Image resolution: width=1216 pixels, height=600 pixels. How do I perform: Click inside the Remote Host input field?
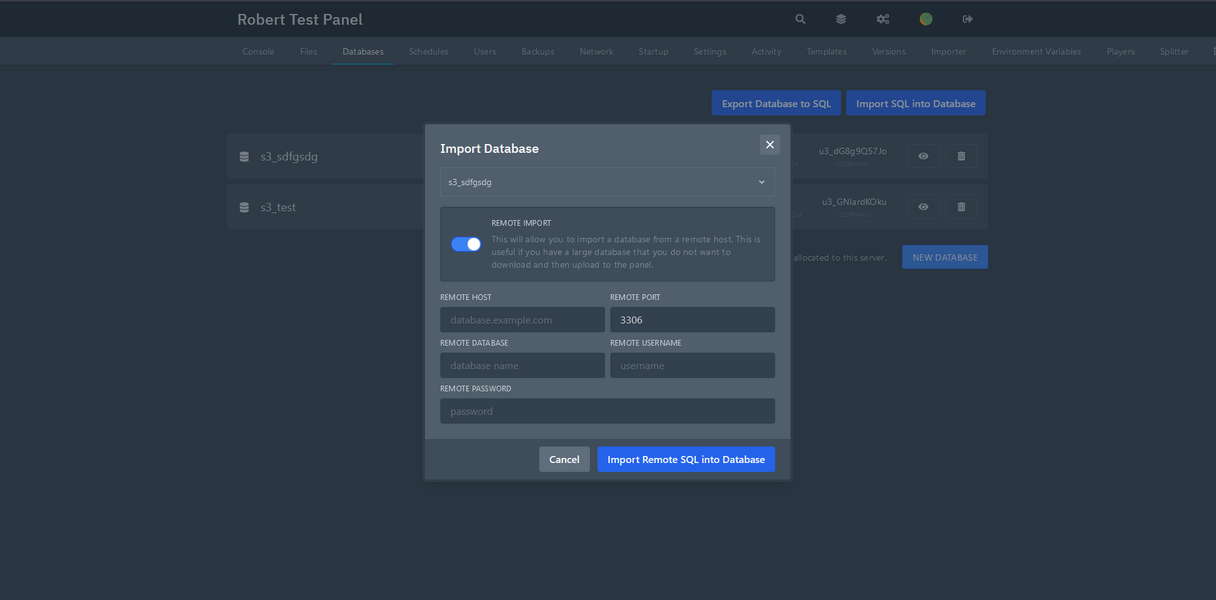click(522, 319)
